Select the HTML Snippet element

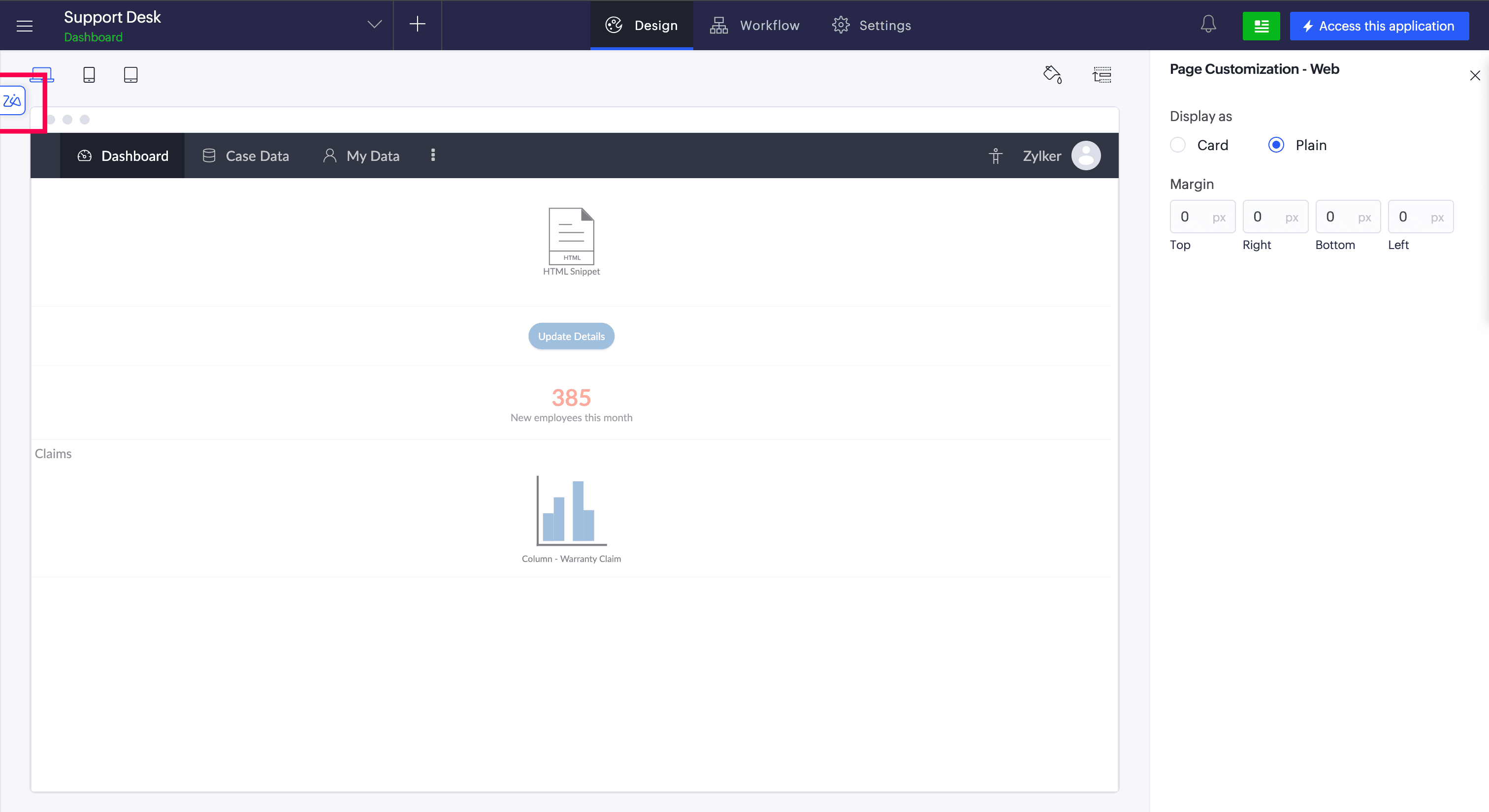[x=571, y=242]
